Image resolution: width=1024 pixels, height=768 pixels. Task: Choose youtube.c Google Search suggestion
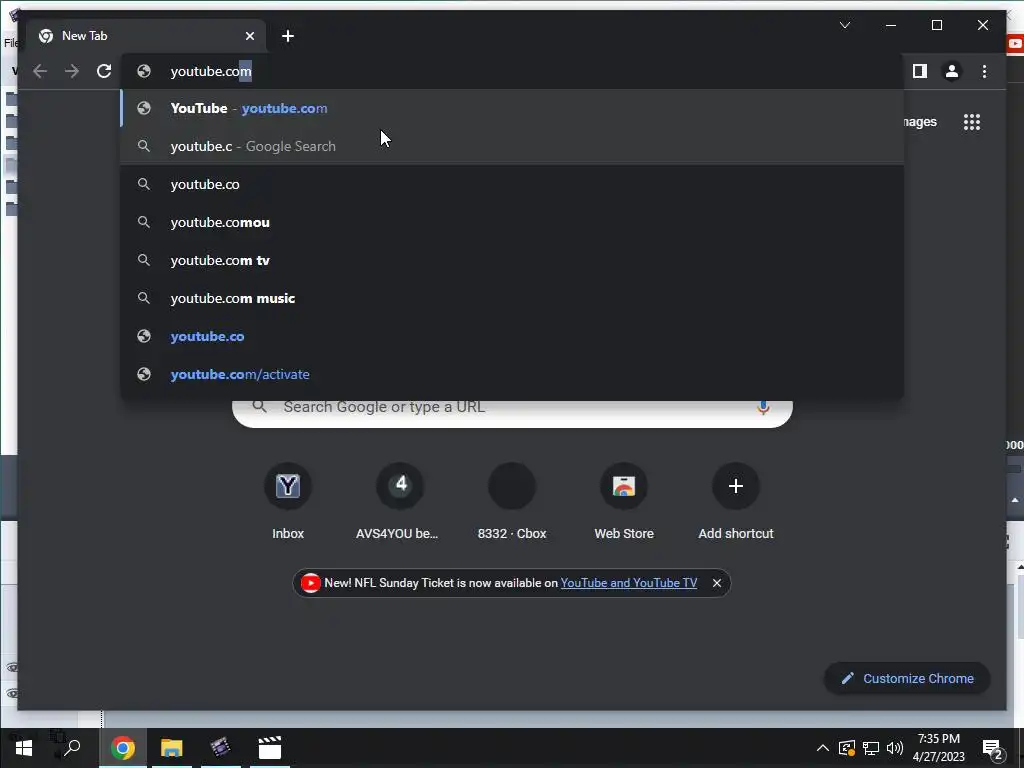point(512,146)
